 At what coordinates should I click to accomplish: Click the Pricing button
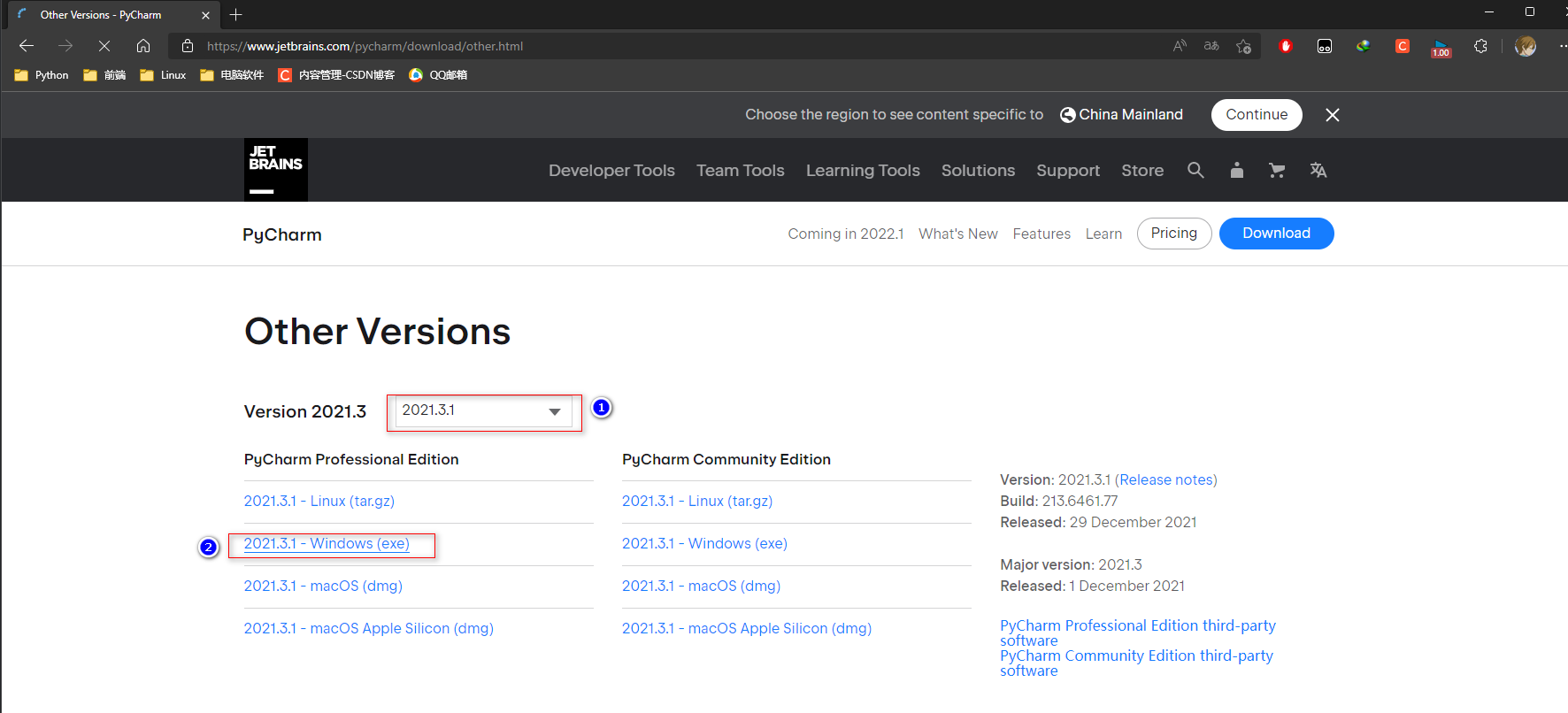pos(1174,234)
